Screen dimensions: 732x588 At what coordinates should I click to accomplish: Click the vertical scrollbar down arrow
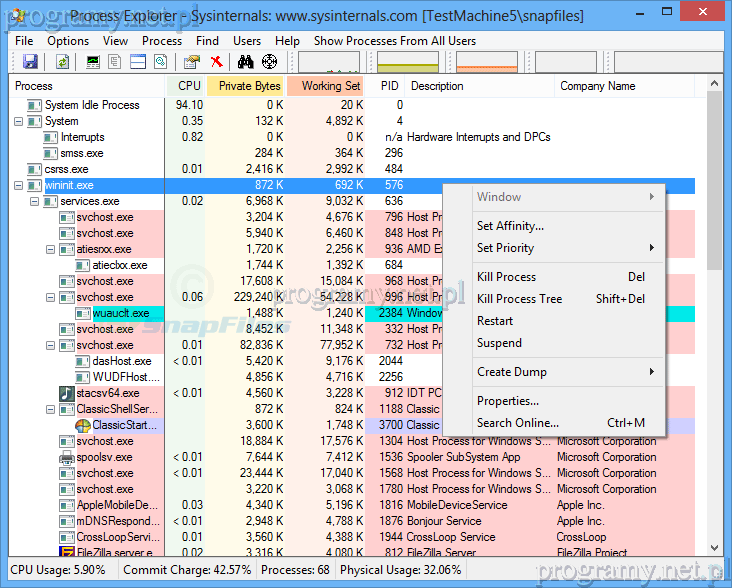click(714, 548)
